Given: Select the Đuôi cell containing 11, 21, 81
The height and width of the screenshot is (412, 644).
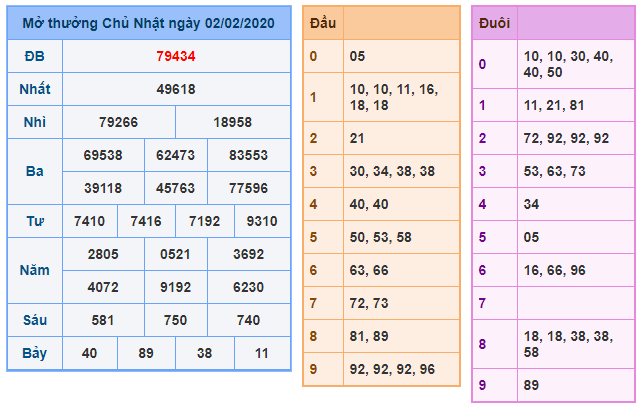Looking at the screenshot, I should click(x=575, y=105).
